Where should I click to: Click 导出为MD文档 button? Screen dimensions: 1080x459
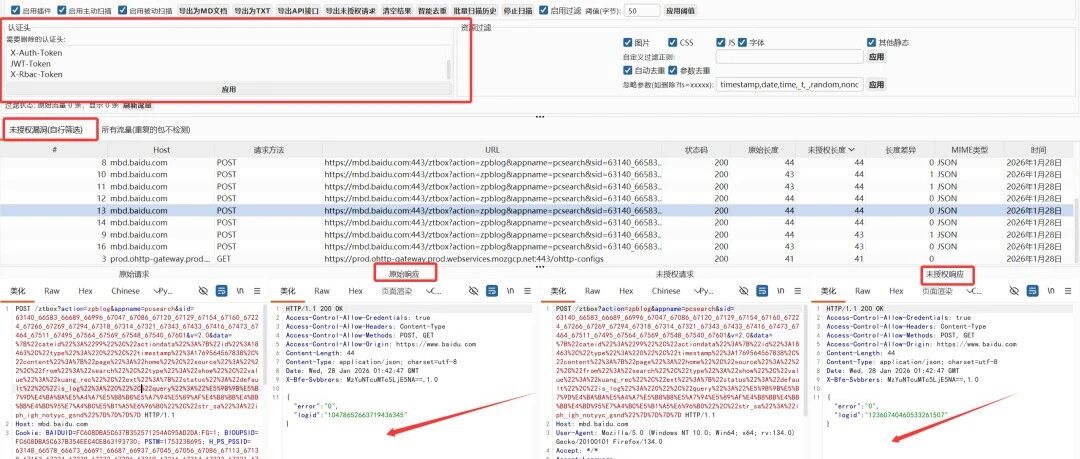[202, 11]
